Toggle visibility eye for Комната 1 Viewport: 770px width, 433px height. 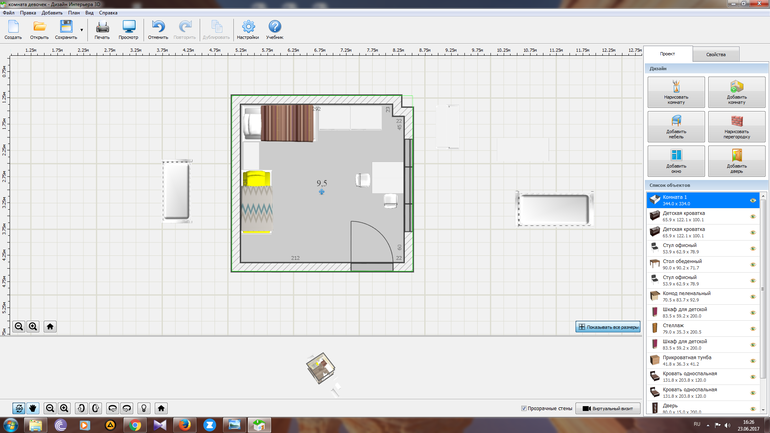[x=752, y=200]
